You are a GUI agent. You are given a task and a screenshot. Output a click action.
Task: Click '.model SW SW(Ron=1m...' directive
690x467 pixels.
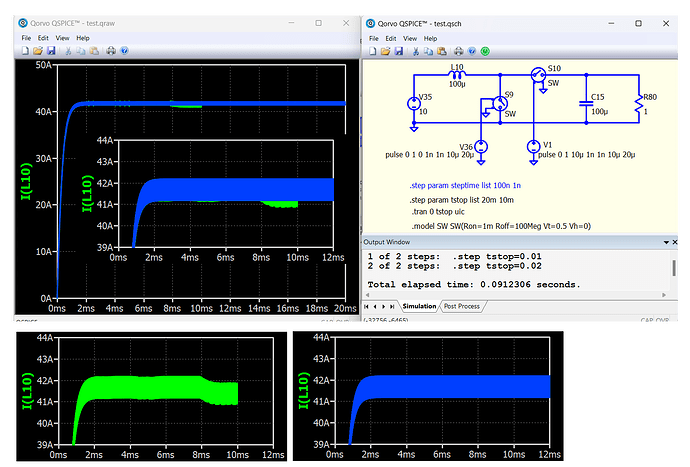tap(501, 226)
